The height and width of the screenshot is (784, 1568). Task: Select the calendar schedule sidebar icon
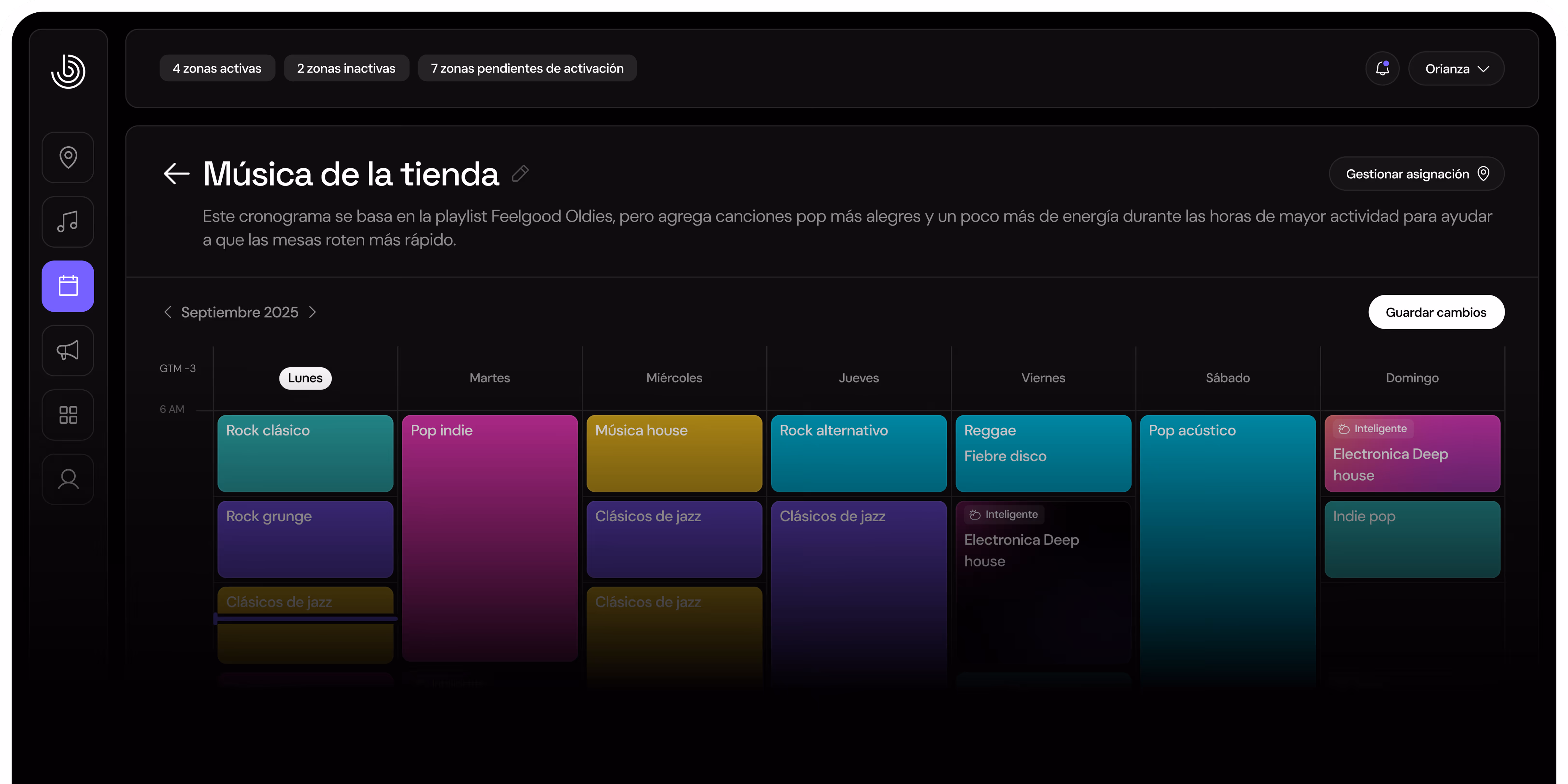pos(68,286)
